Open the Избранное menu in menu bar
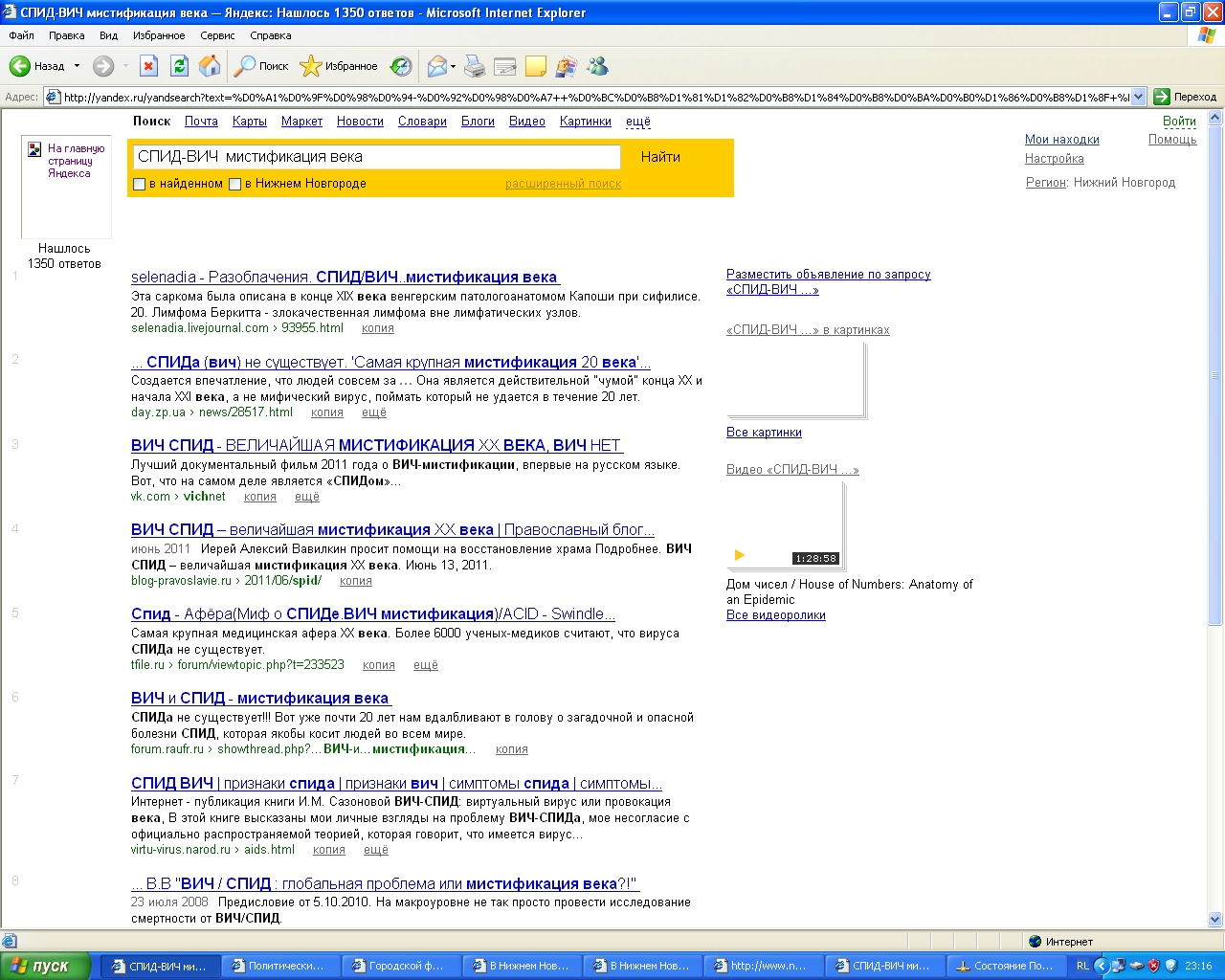 click(x=159, y=35)
